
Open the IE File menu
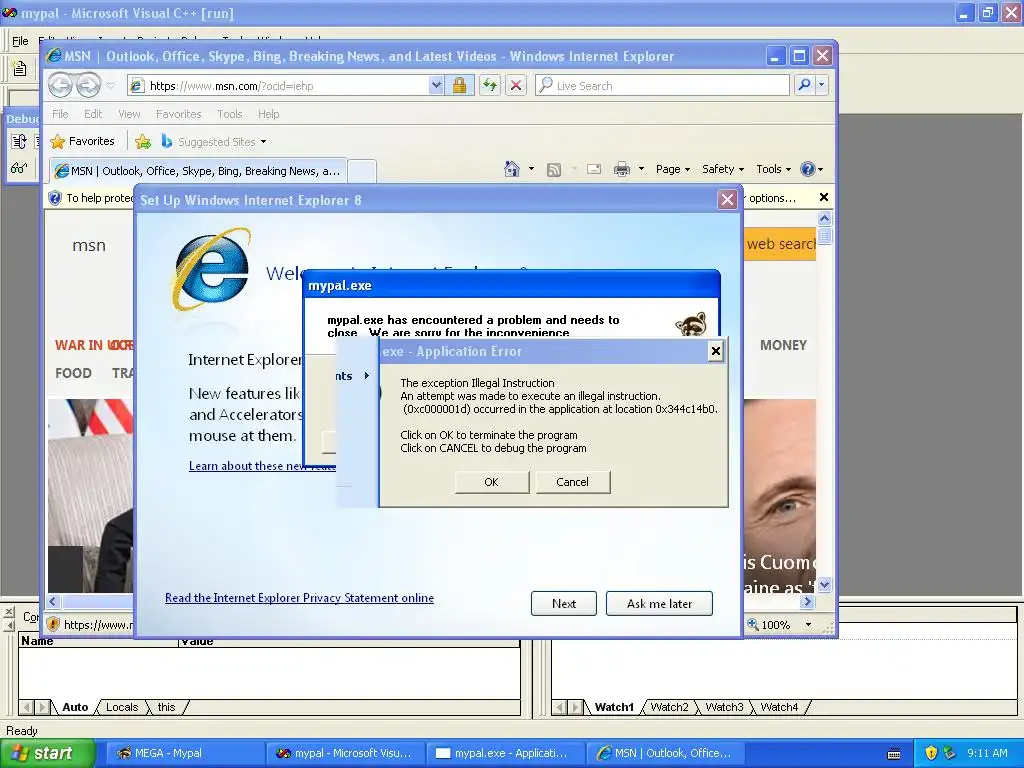point(60,114)
